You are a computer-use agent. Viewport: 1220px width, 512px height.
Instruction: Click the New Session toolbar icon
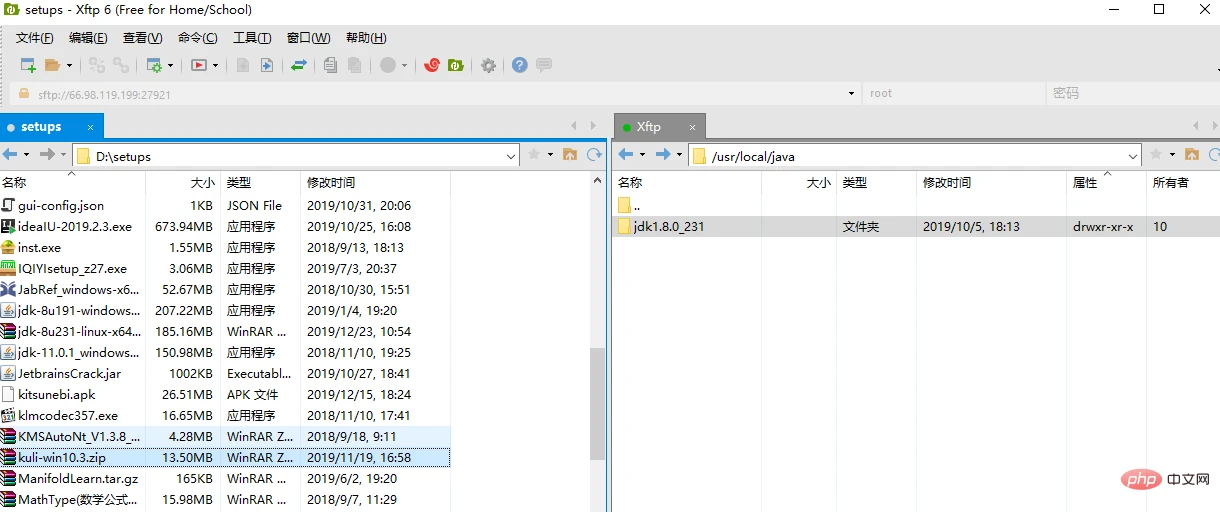point(28,65)
